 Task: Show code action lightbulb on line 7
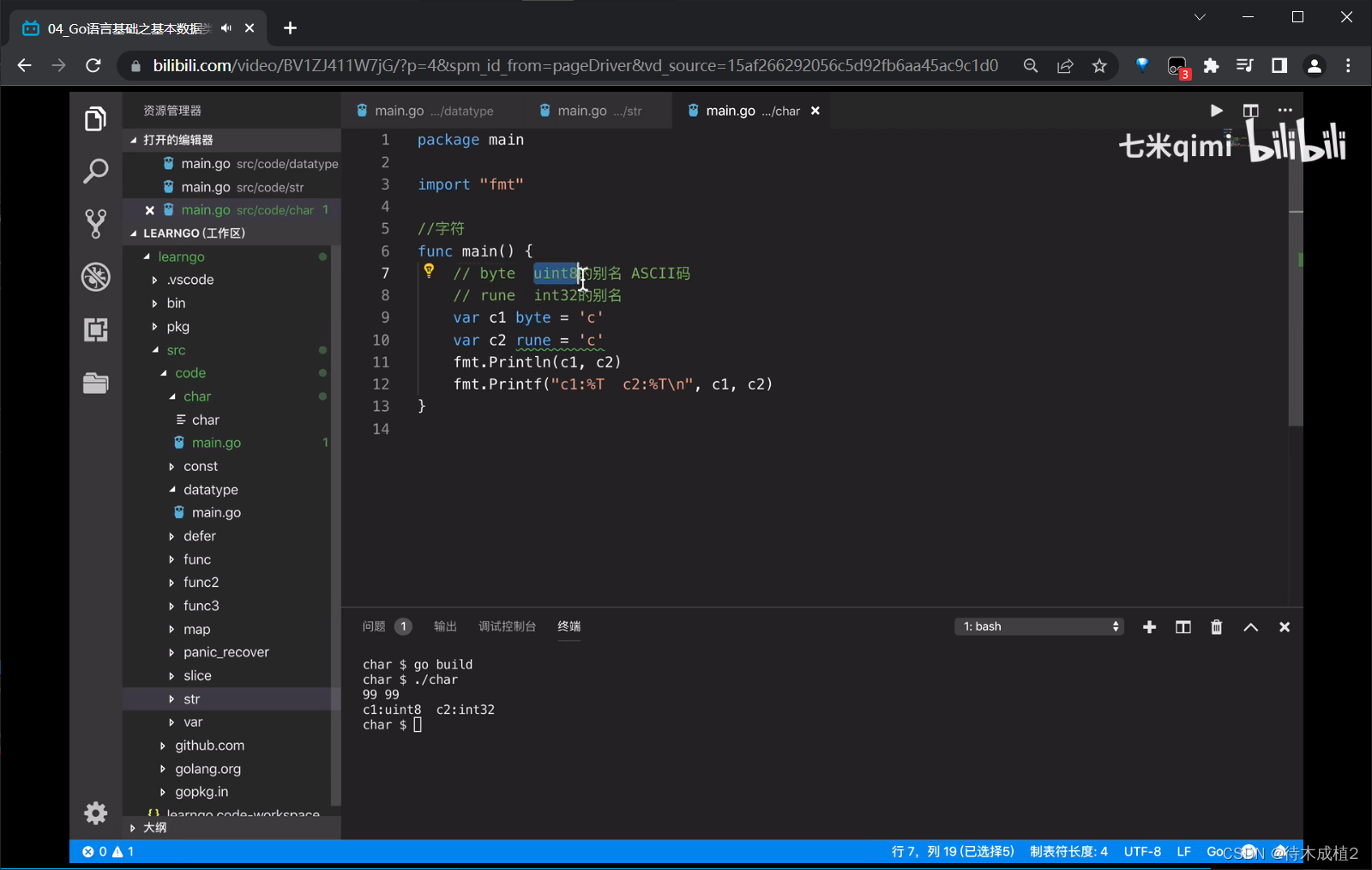click(x=429, y=271)
